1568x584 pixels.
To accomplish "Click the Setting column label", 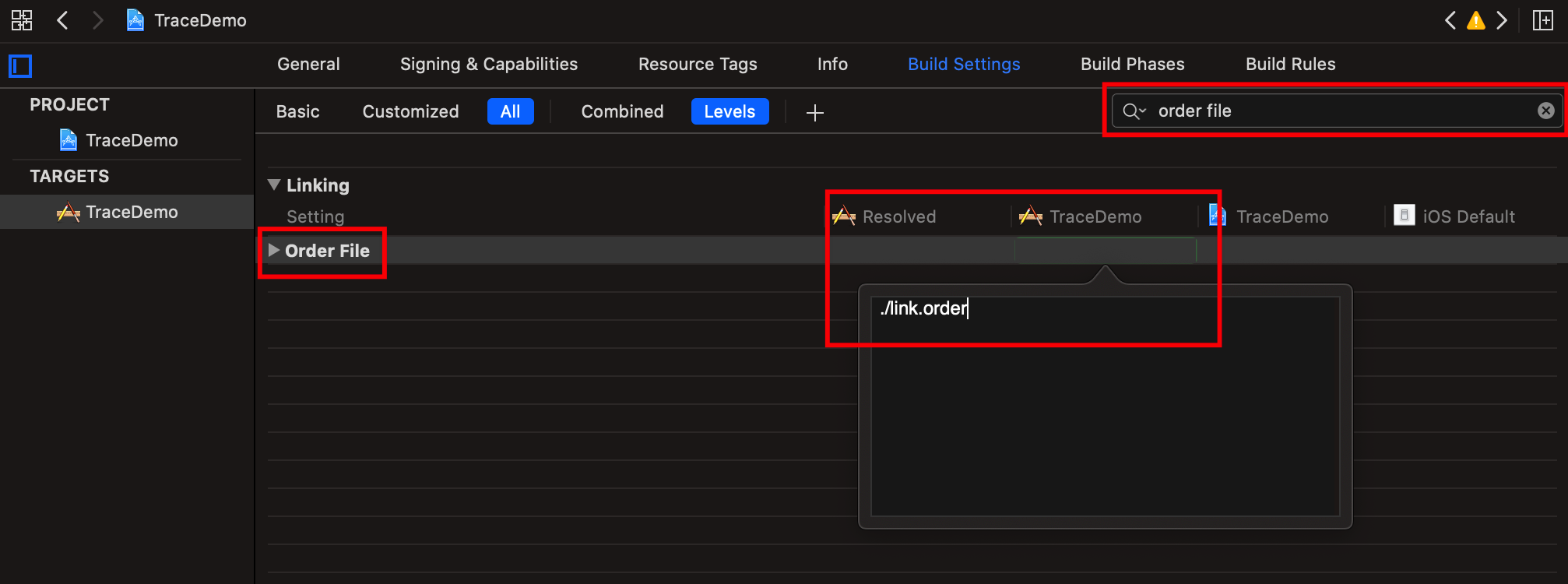I will pos(315,216).
